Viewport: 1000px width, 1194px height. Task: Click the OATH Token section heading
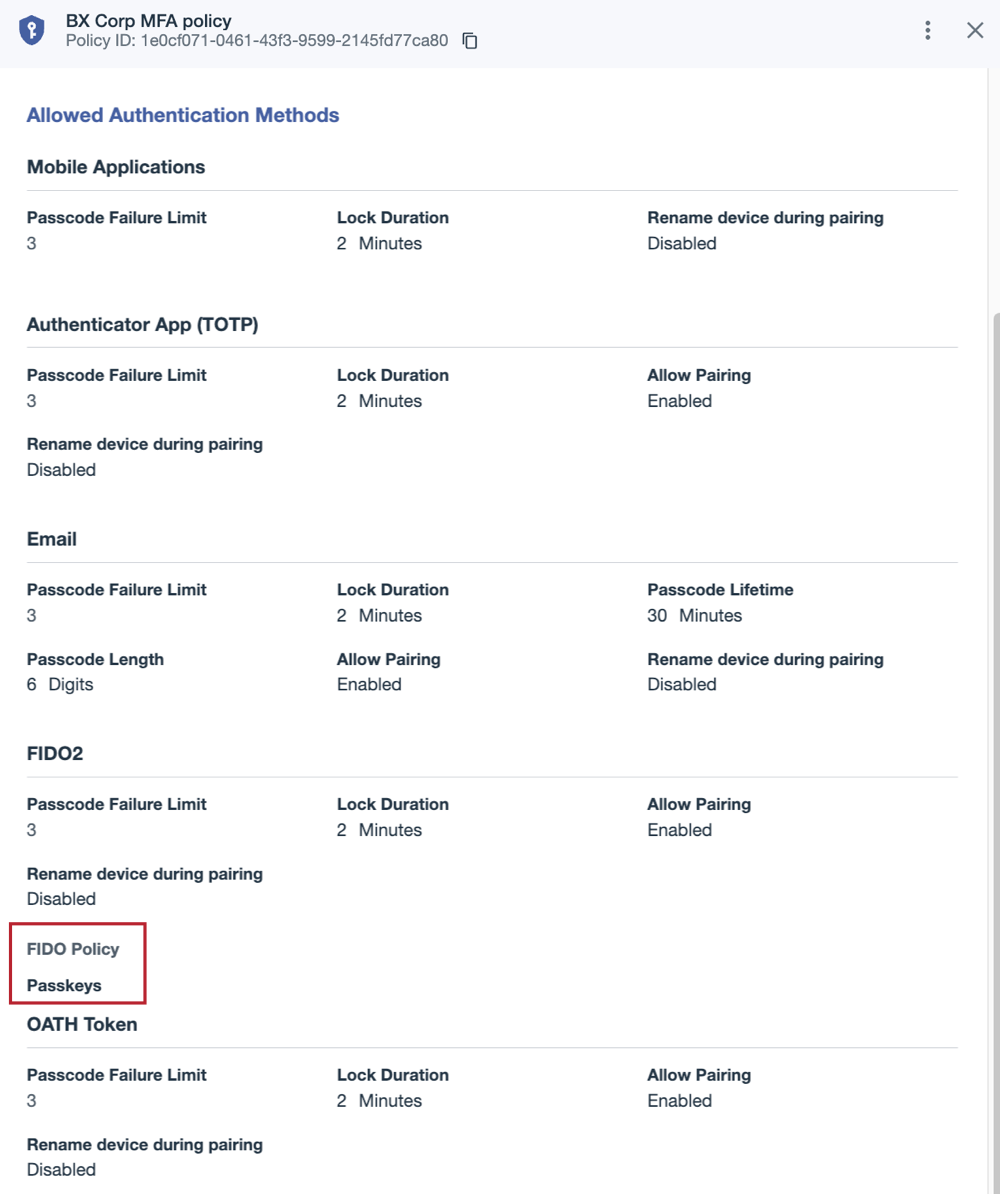[x=82, y=1024]
